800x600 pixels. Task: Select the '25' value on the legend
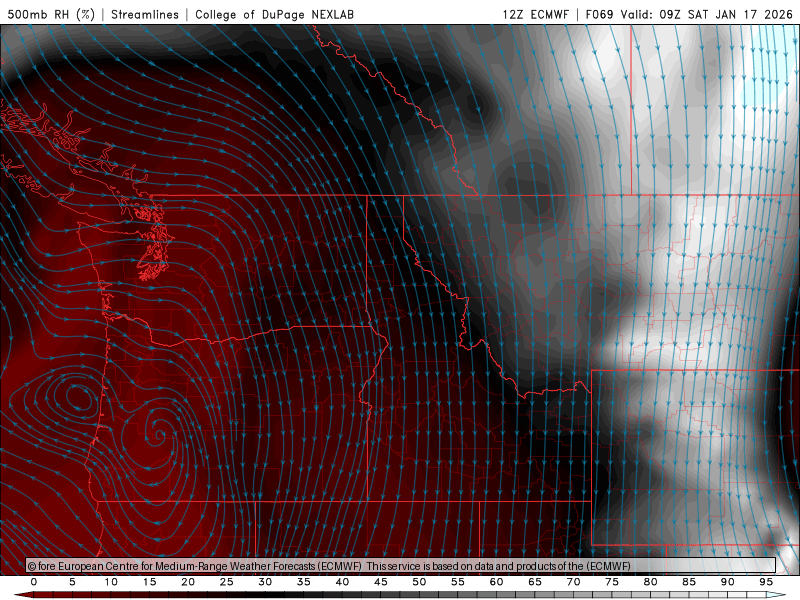(x=227, y=582)
